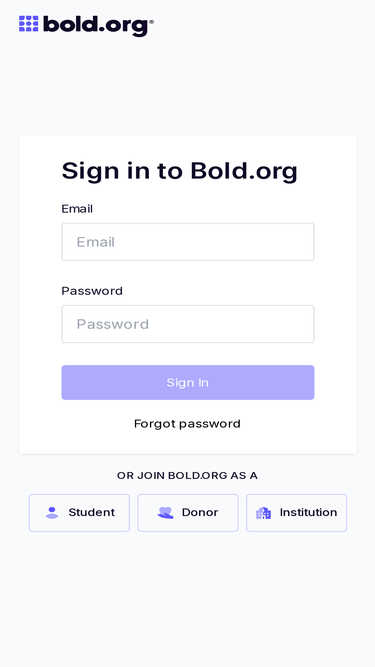The image size is (375, 667).
Task: Click the "Sign in to Bold.org" heading
Action: point(179,171)
